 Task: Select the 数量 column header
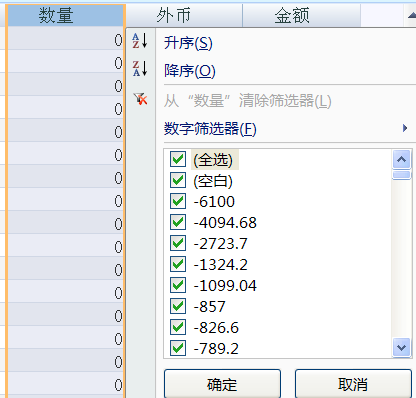pyautogui.click(x=65, y=15)
